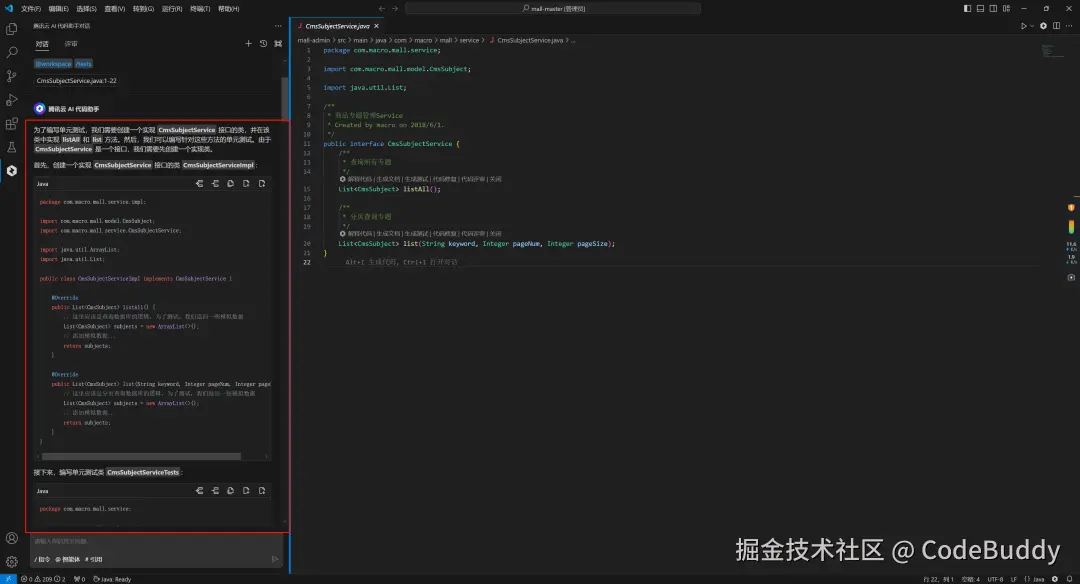This screenshot has height=584, width=1080.
Task: Open the Accounts icon in activity bar
Action: coord(12,538)
